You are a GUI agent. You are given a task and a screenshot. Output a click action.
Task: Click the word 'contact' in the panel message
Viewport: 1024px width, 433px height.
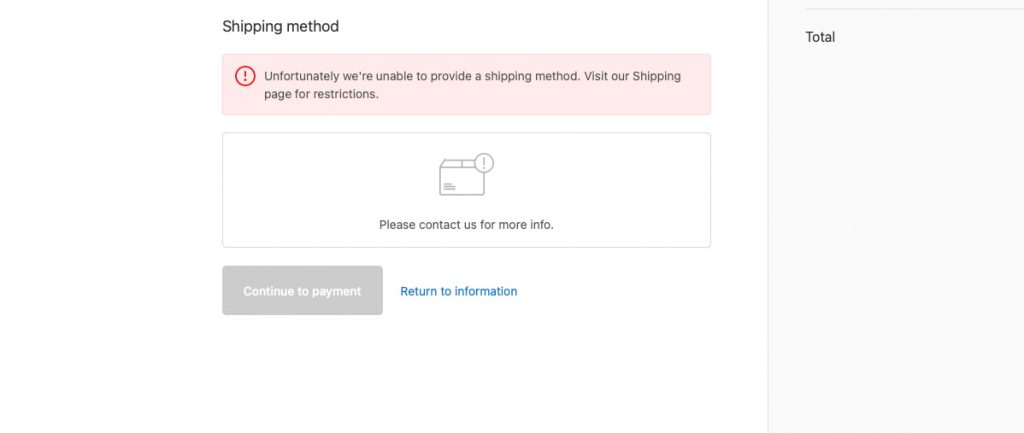click(x=440, y=225)
